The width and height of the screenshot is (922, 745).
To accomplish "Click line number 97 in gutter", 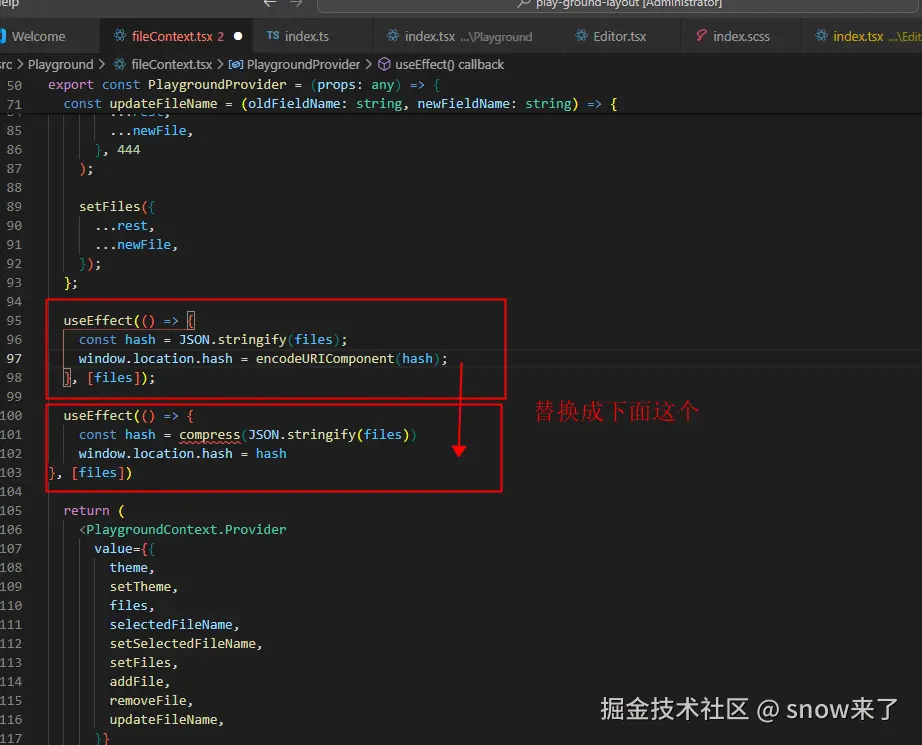I will pos(14,359).
